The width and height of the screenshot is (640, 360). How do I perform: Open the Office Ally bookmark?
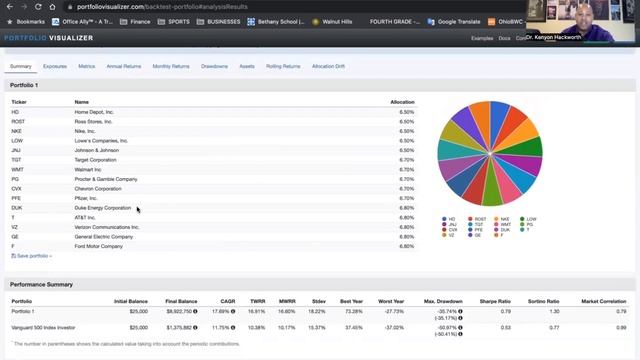click(x=82, y=22)
